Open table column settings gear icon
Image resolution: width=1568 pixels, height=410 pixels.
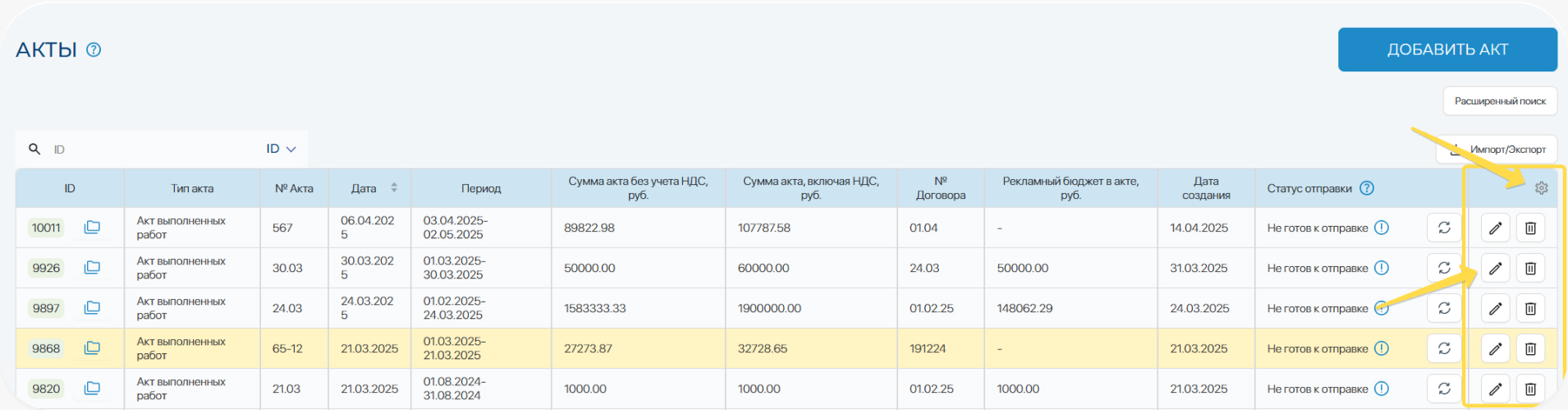[1541, 188]
